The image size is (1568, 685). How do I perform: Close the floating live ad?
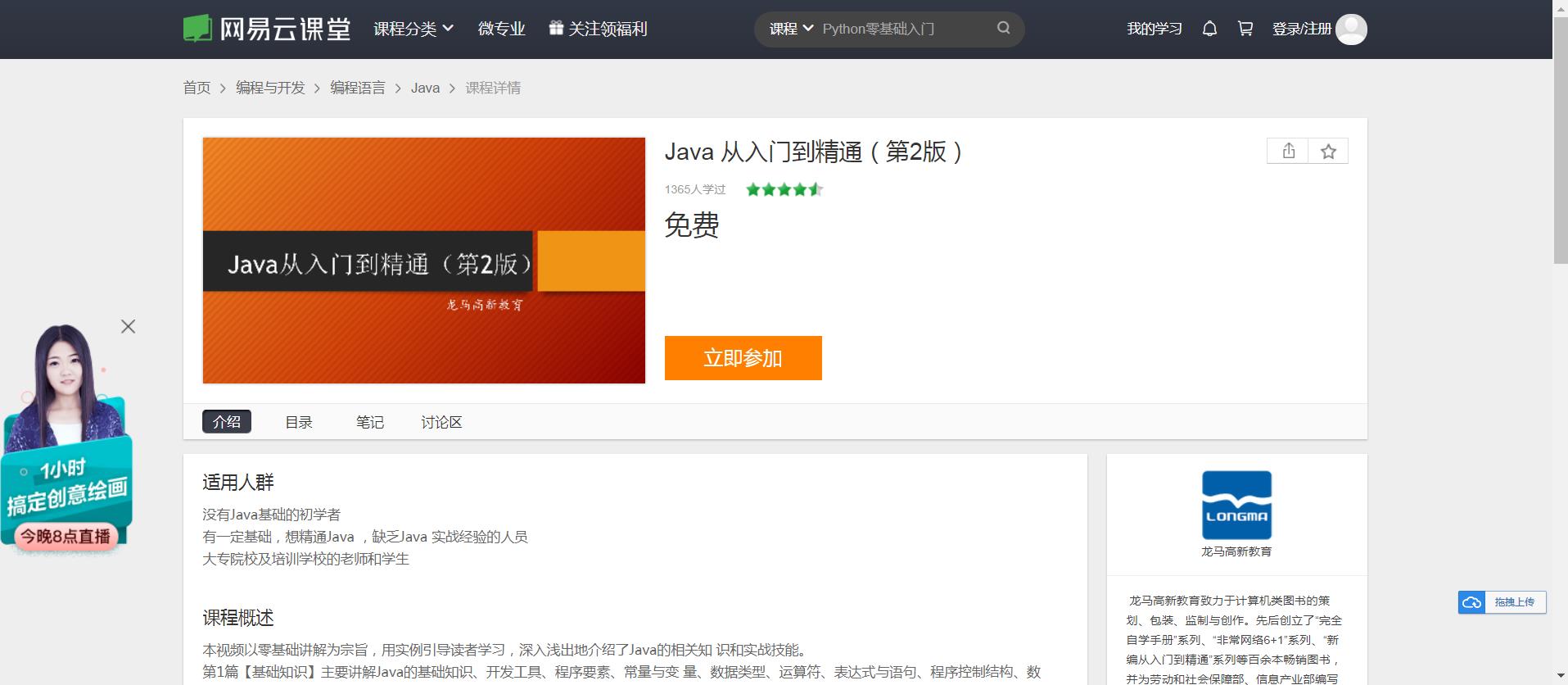129,326
